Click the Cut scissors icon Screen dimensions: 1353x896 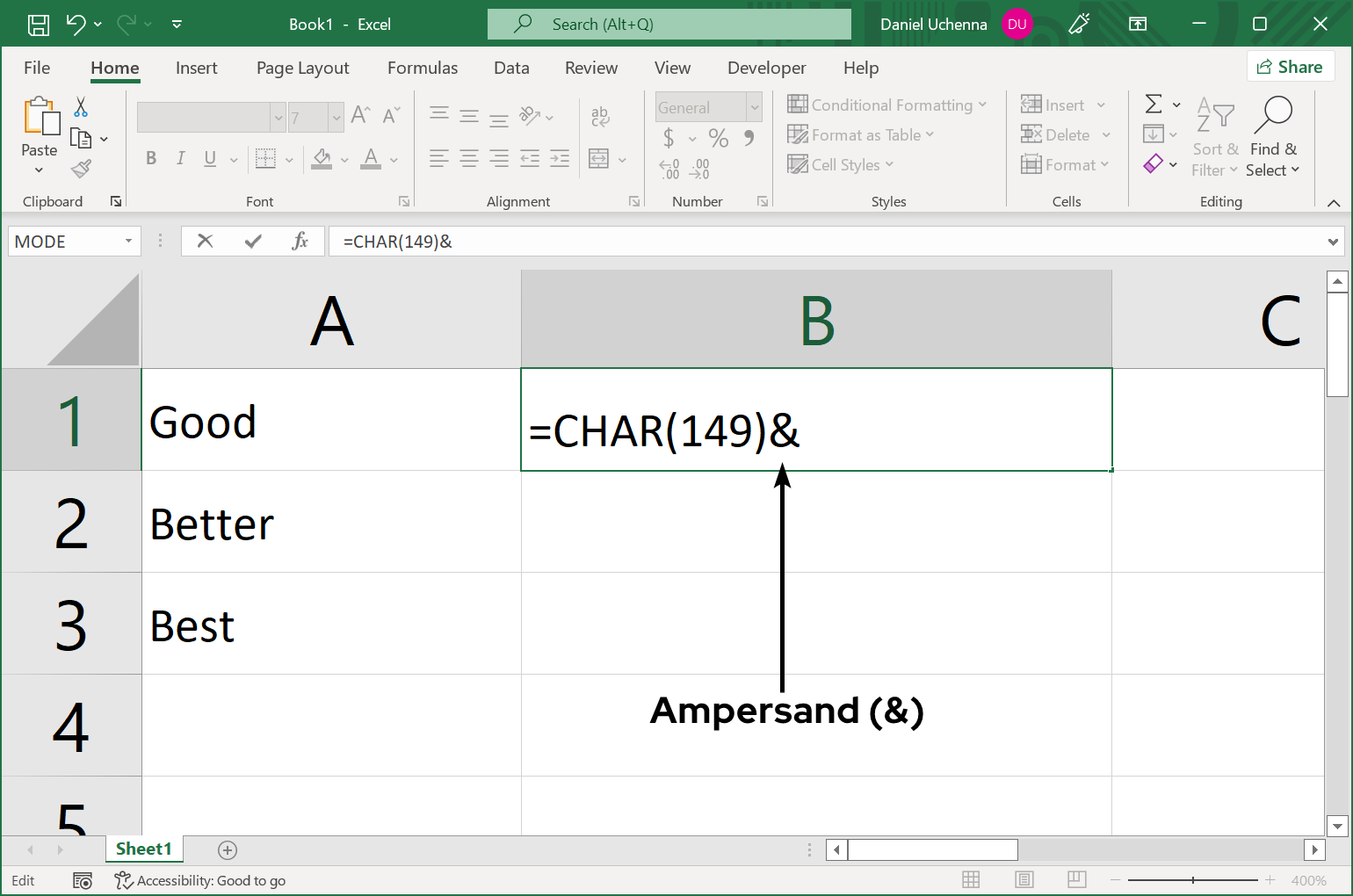[x=81, y=107]
